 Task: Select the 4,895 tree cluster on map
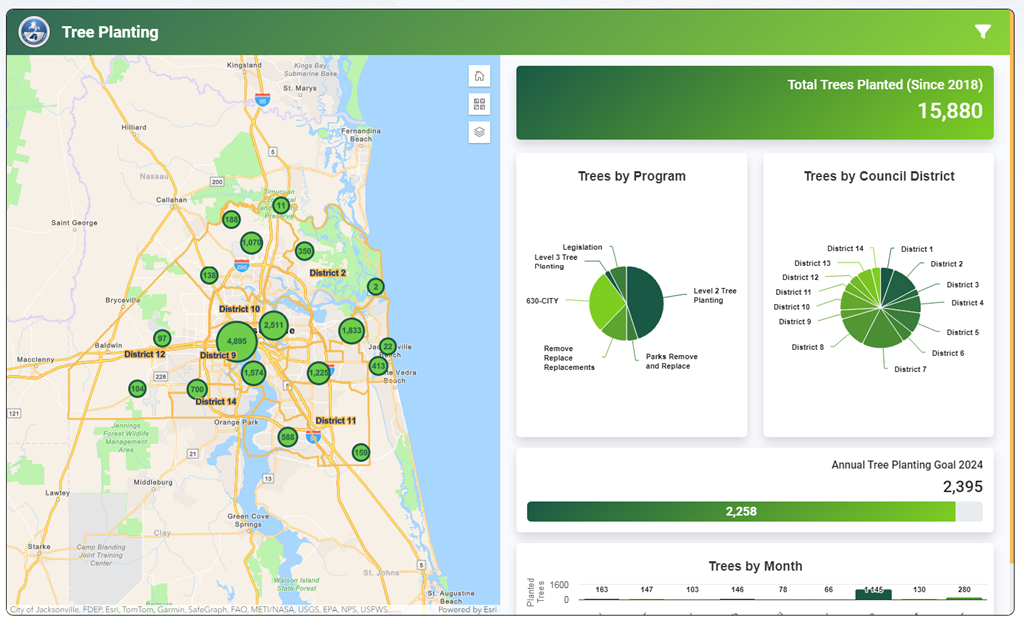[236, 341]
